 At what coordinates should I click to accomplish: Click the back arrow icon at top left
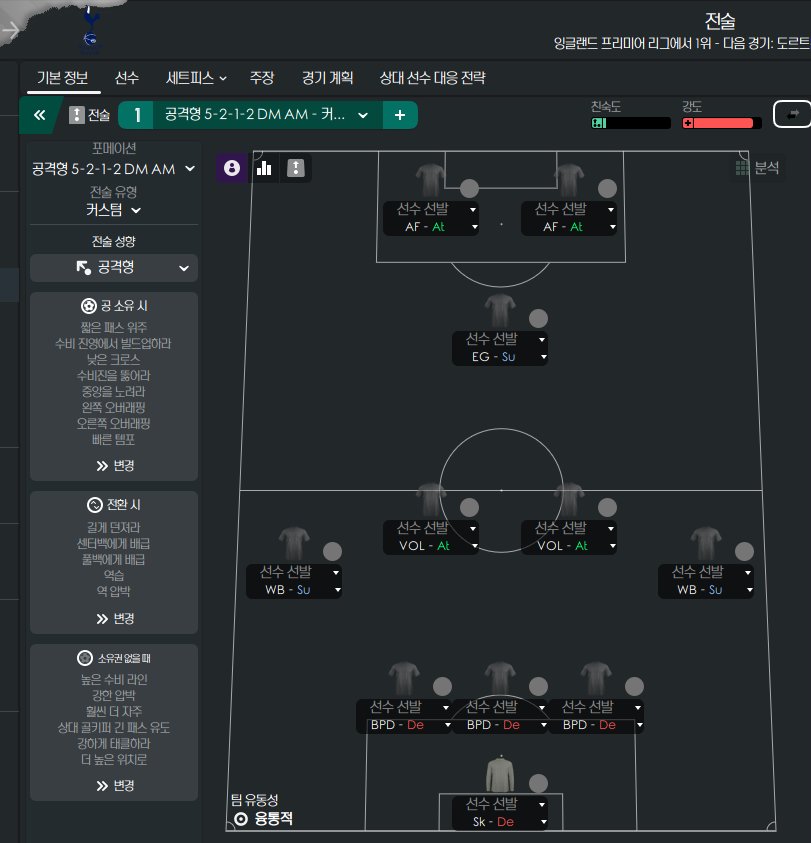coord(10,30)
